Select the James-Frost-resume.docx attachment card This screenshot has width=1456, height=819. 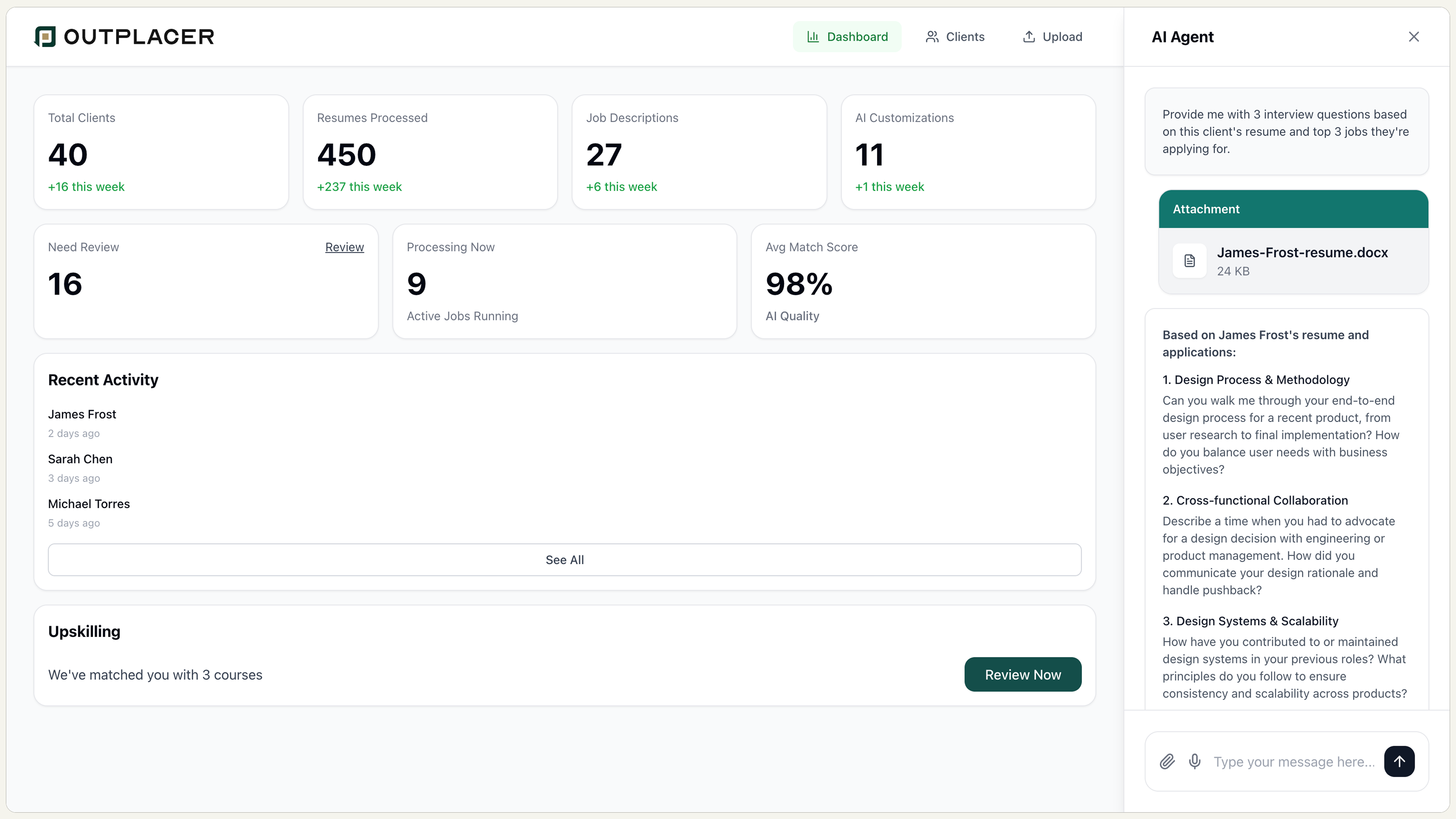click(x=1293, y=260)
